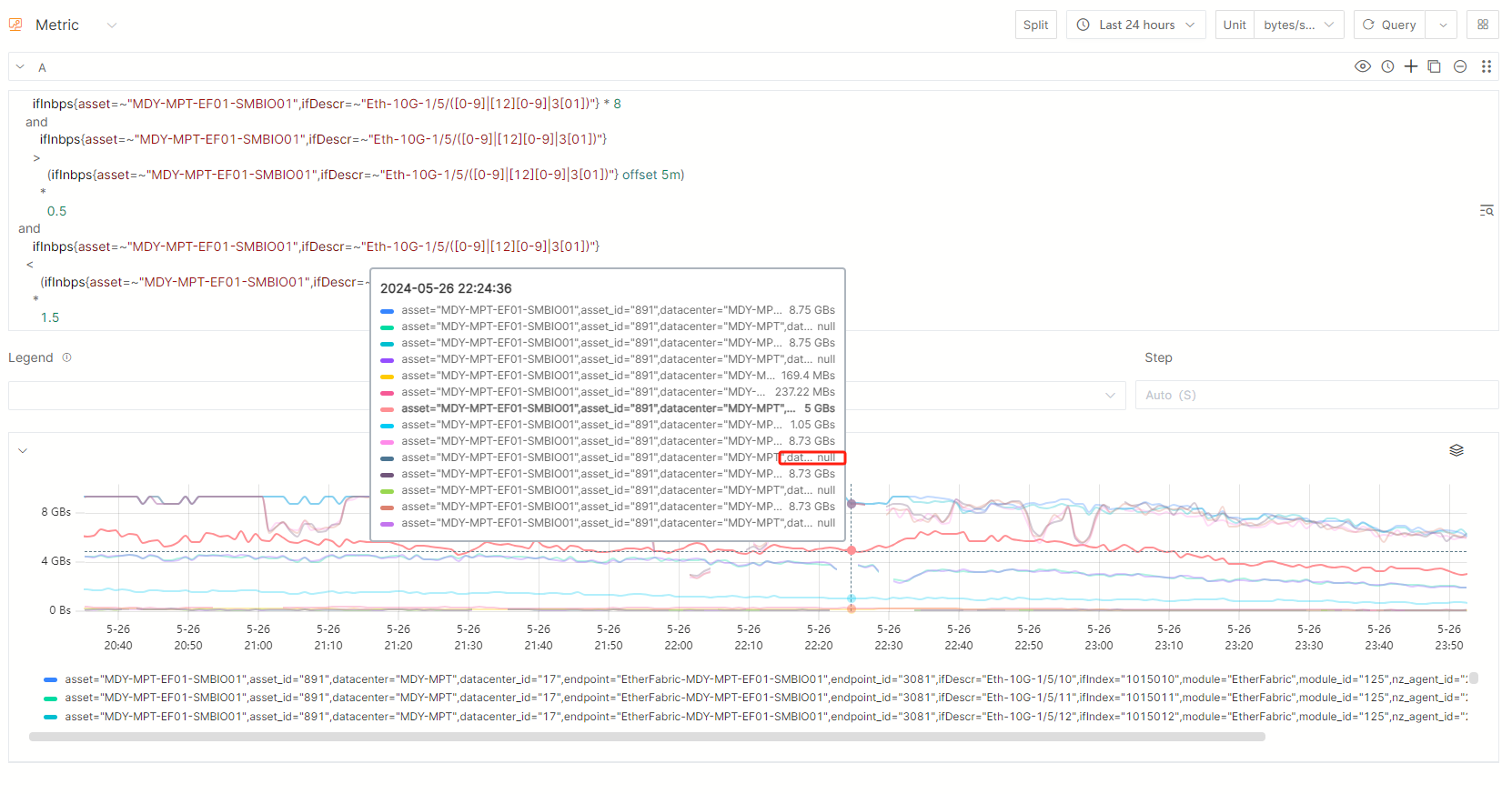Collapse query A with its chevron
This screenshot has width=1512, height=794.
pyautogui.click(x=20, y=66)
